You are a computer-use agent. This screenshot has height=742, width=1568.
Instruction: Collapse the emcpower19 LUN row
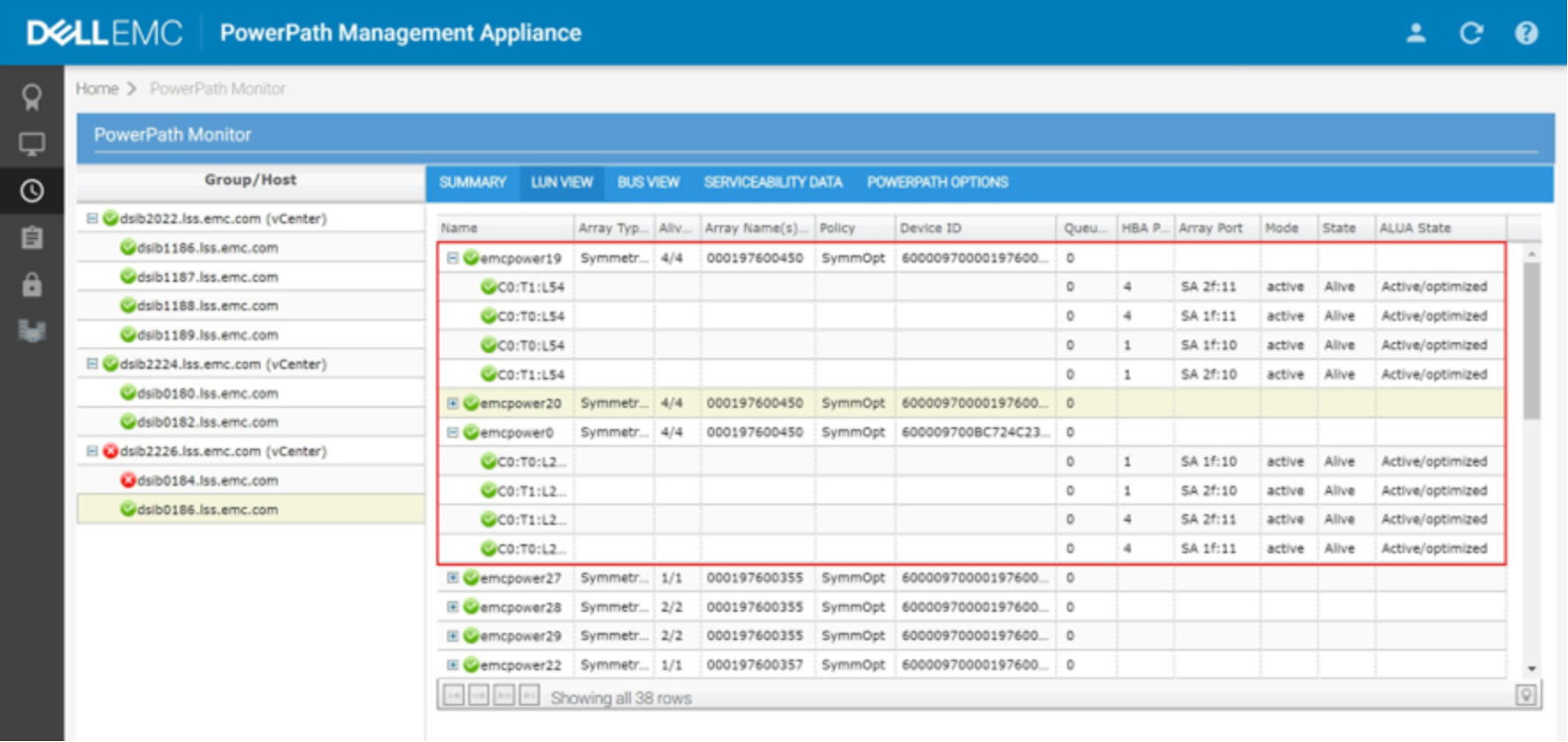click(x=453, y=258)
